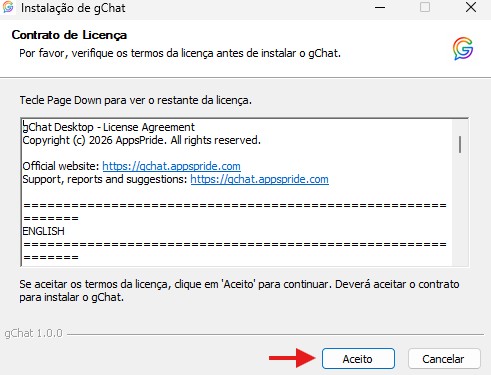Click the license text scrollbar thumb

click(x=460, y=144)
